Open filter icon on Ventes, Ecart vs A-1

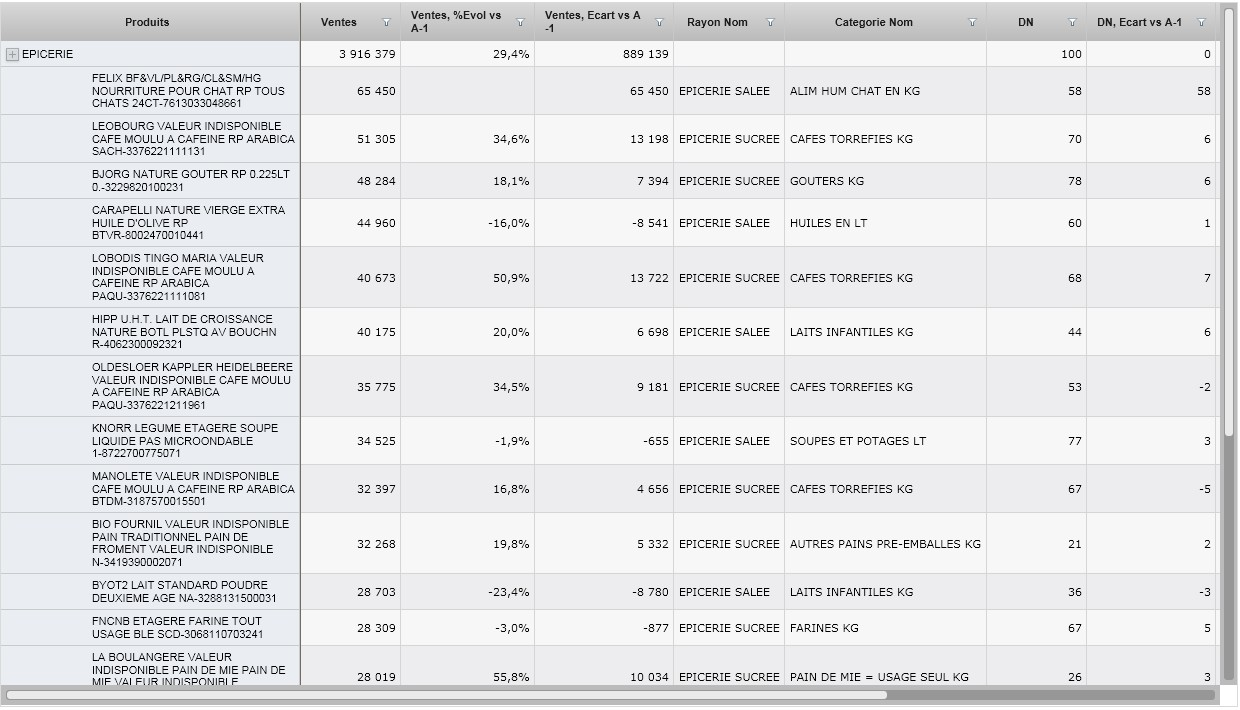659,22
